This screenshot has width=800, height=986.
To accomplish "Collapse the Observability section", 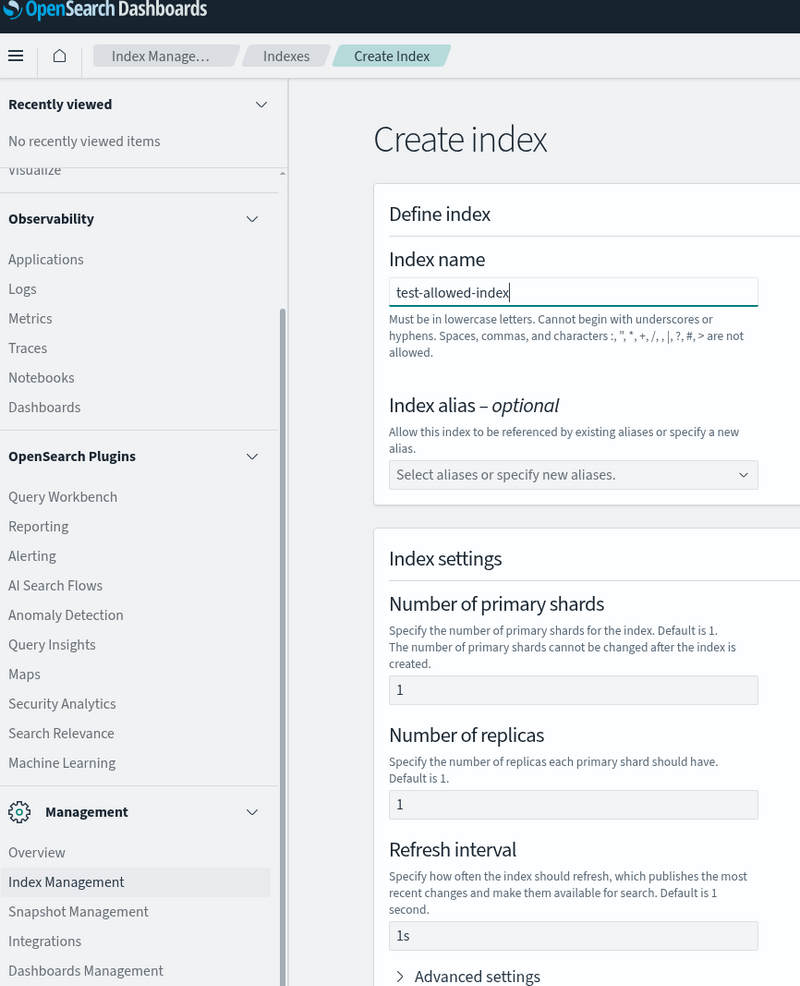I will click(x=252, y=219).
